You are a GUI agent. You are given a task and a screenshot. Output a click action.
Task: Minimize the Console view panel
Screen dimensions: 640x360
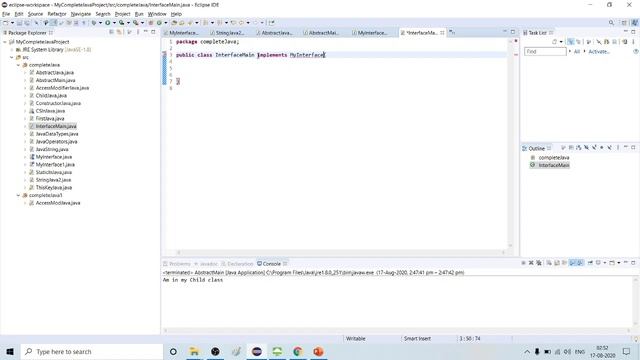click(626, 262)
